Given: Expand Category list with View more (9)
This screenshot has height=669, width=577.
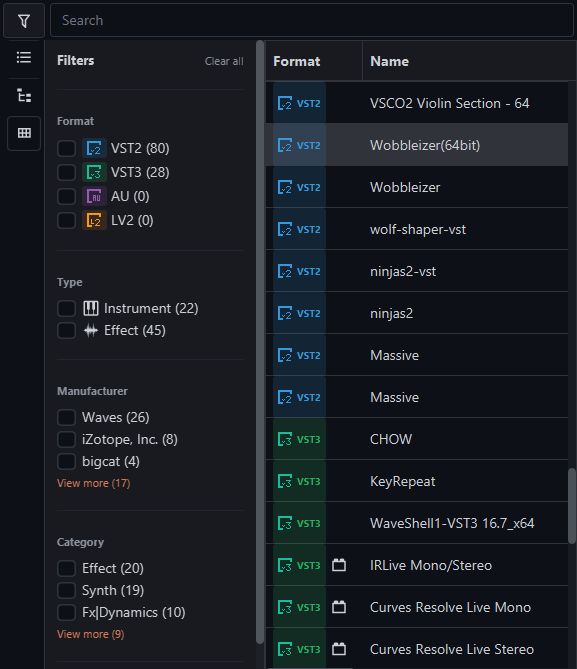Looking at the screenshot, I should click(90, 634).
